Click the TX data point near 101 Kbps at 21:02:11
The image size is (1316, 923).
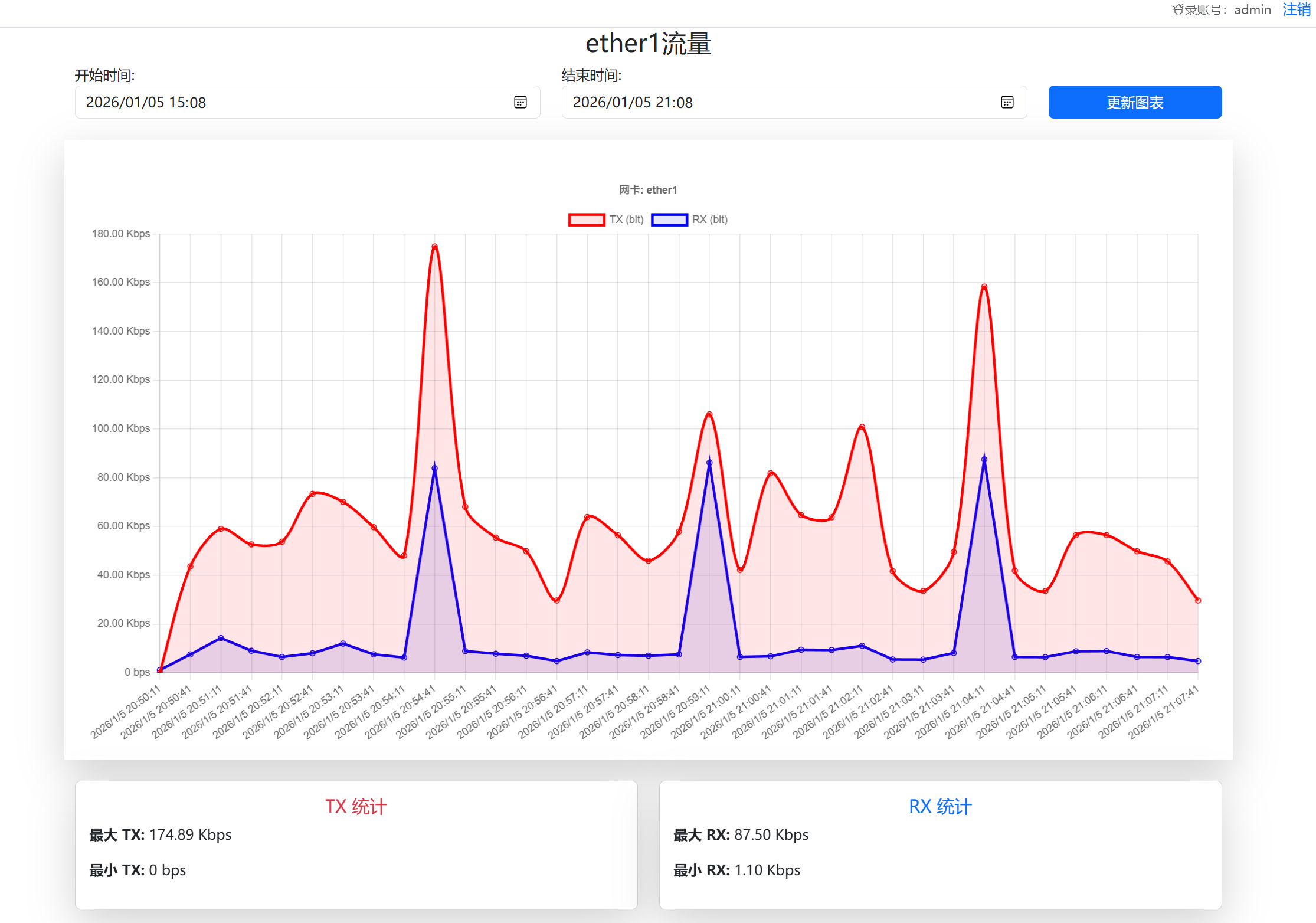tap(862, 427)
